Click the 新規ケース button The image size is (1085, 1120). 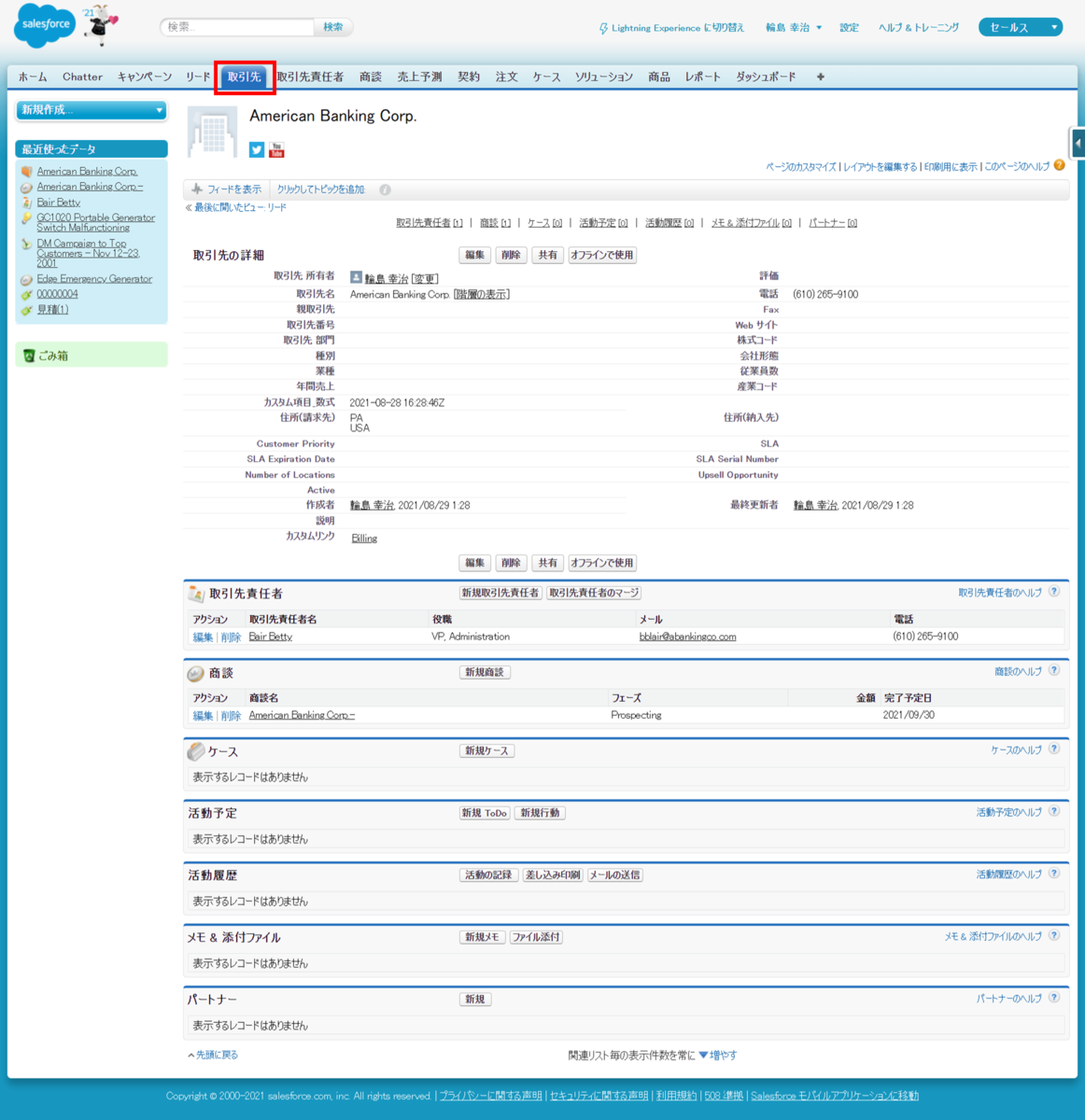point(487,750)
